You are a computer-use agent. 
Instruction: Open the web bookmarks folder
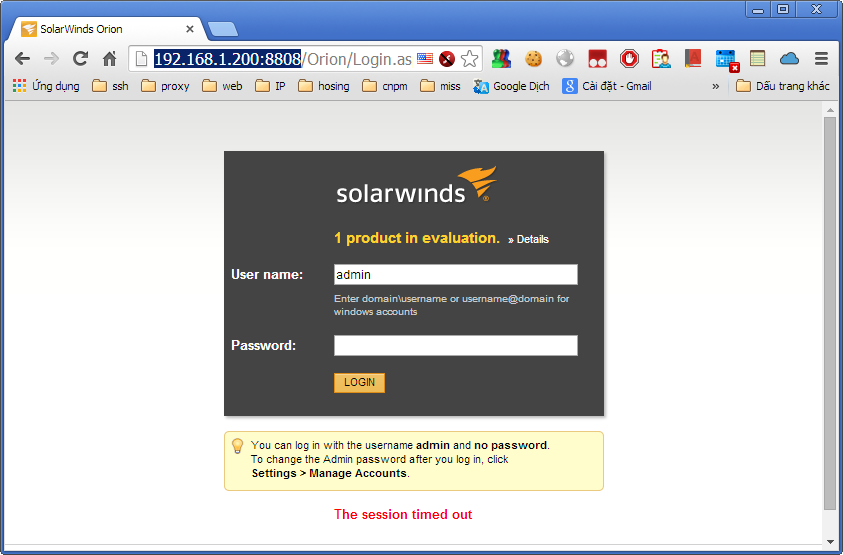click(x=222, y=86)
